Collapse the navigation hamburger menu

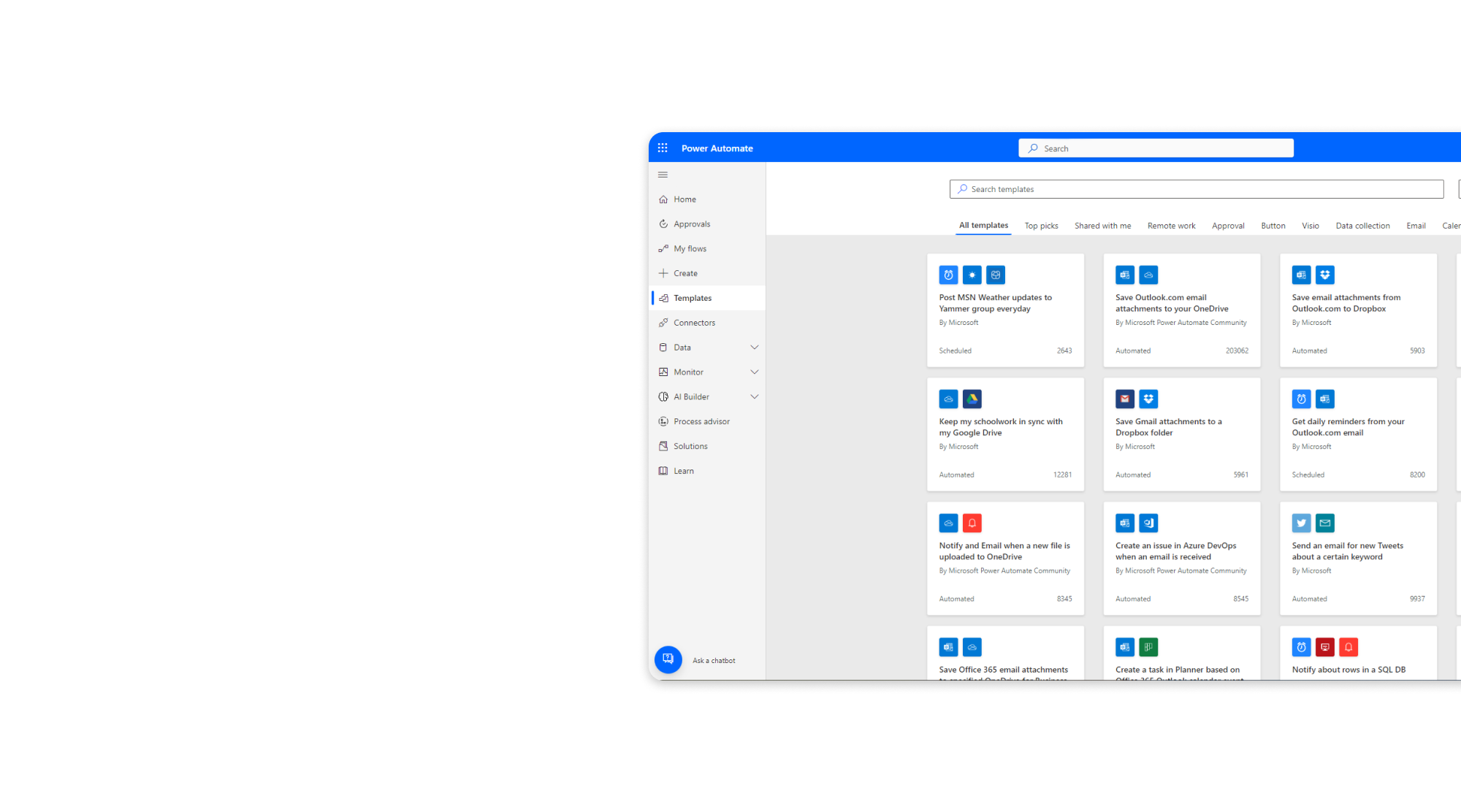663,175
